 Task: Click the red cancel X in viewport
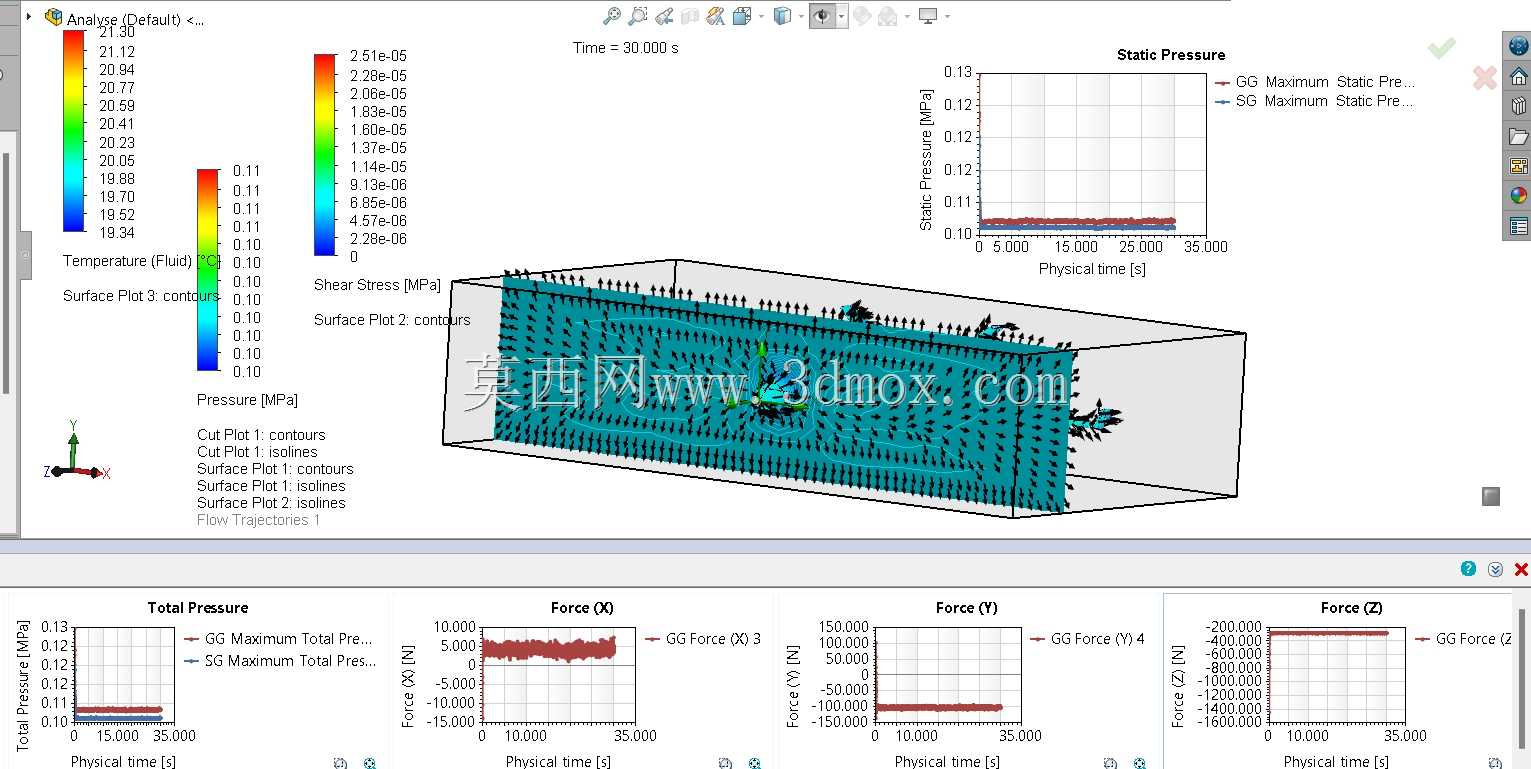[x=1485, y=77]
